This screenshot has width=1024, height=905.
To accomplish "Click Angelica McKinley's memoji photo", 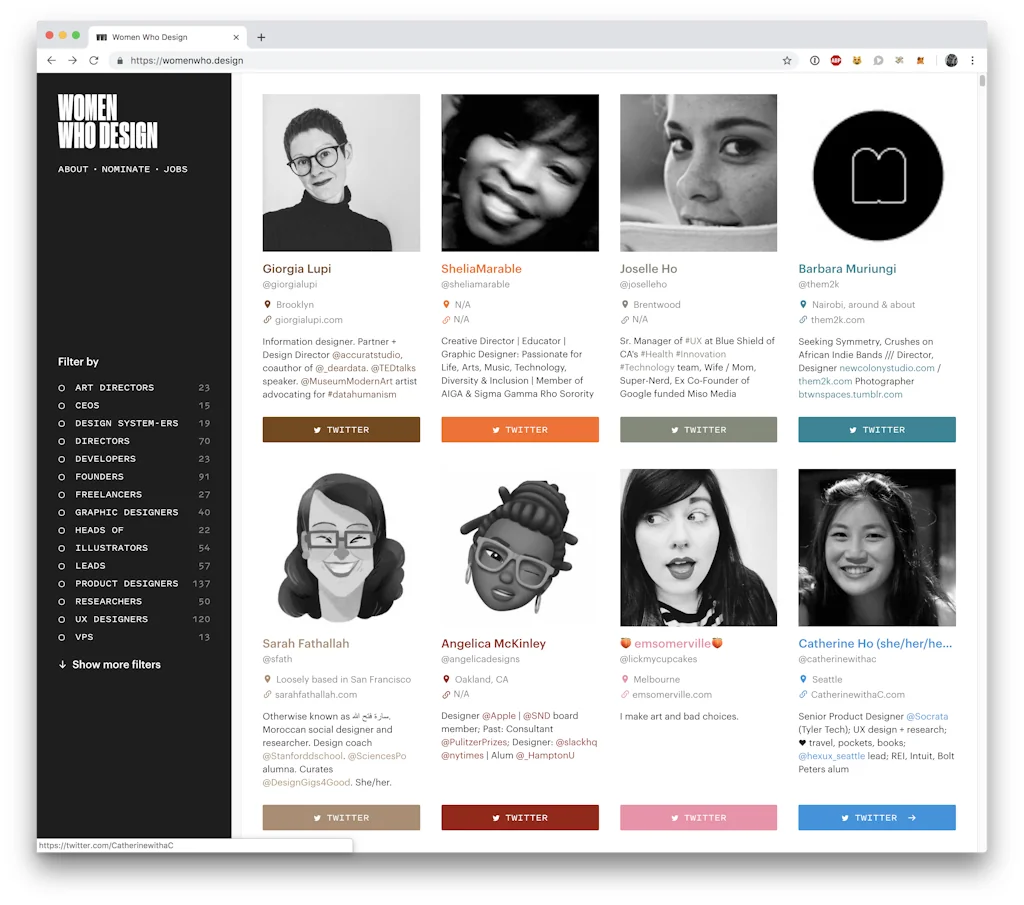I will click(519, 547).
